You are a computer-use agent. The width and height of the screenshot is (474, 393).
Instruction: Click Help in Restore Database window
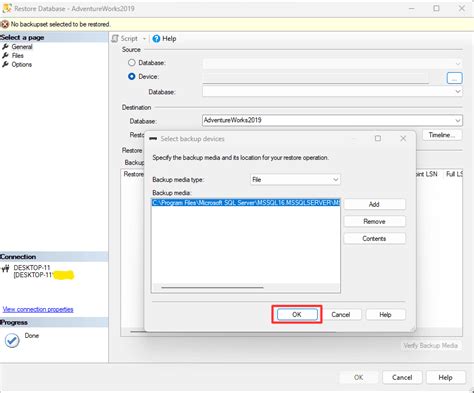pos(445,377)
